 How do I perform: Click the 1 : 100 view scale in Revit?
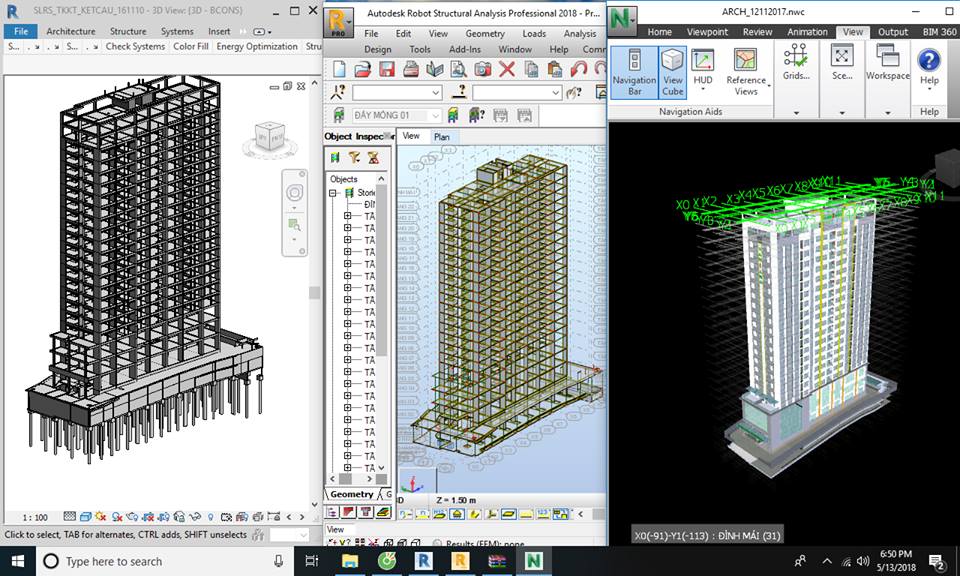(35, 518)
